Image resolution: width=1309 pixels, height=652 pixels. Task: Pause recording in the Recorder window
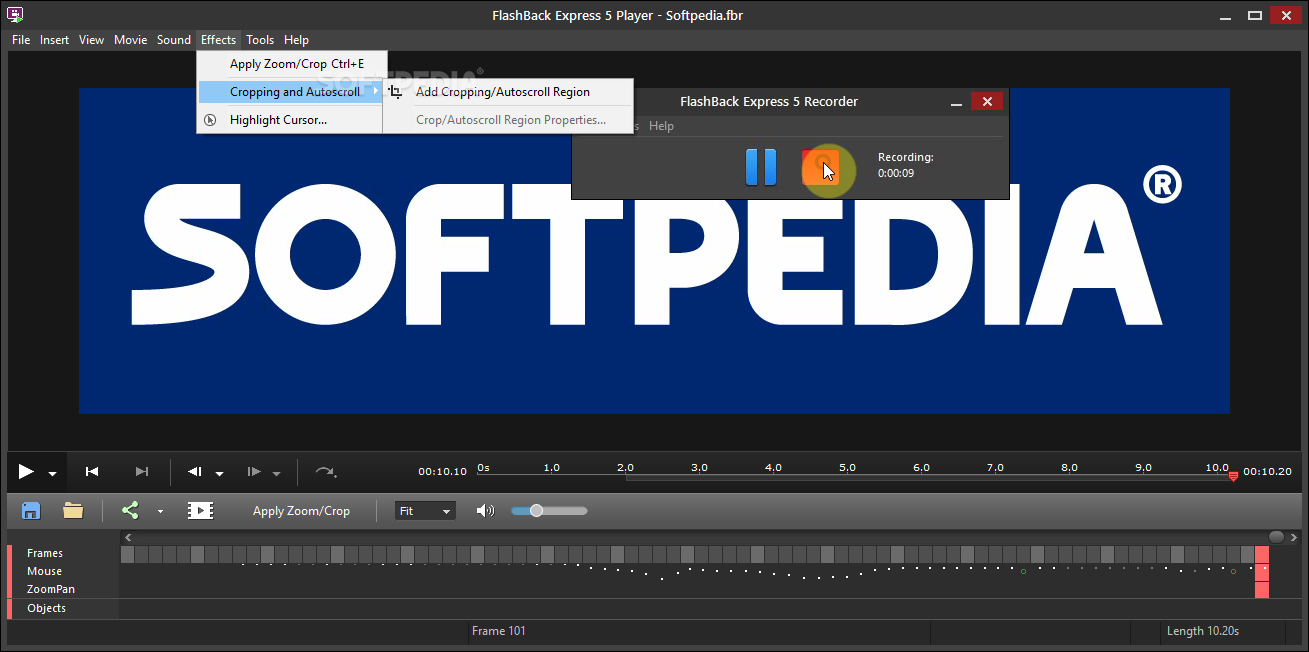click(761, 167)
